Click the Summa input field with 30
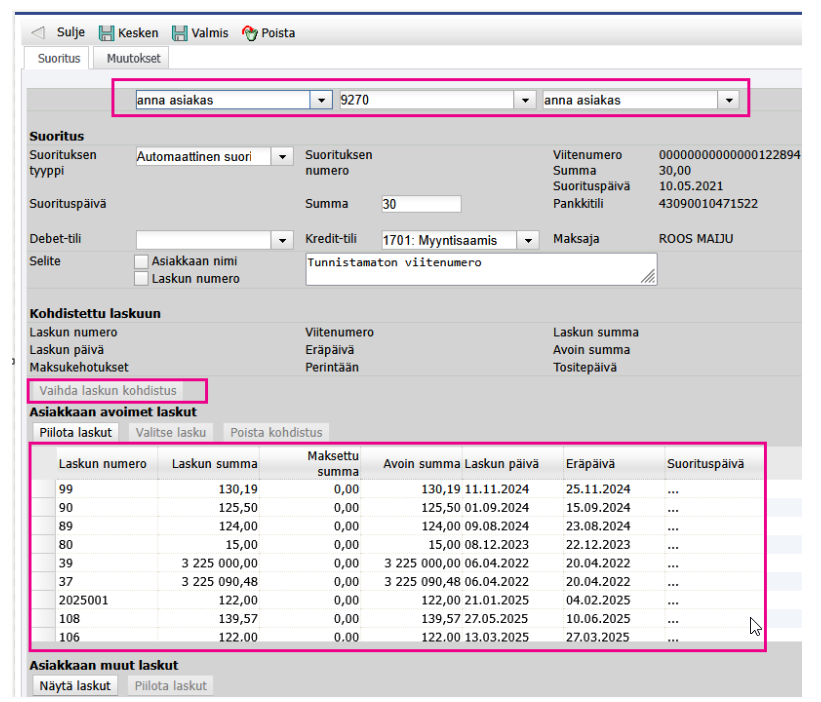 pos(421,204)
